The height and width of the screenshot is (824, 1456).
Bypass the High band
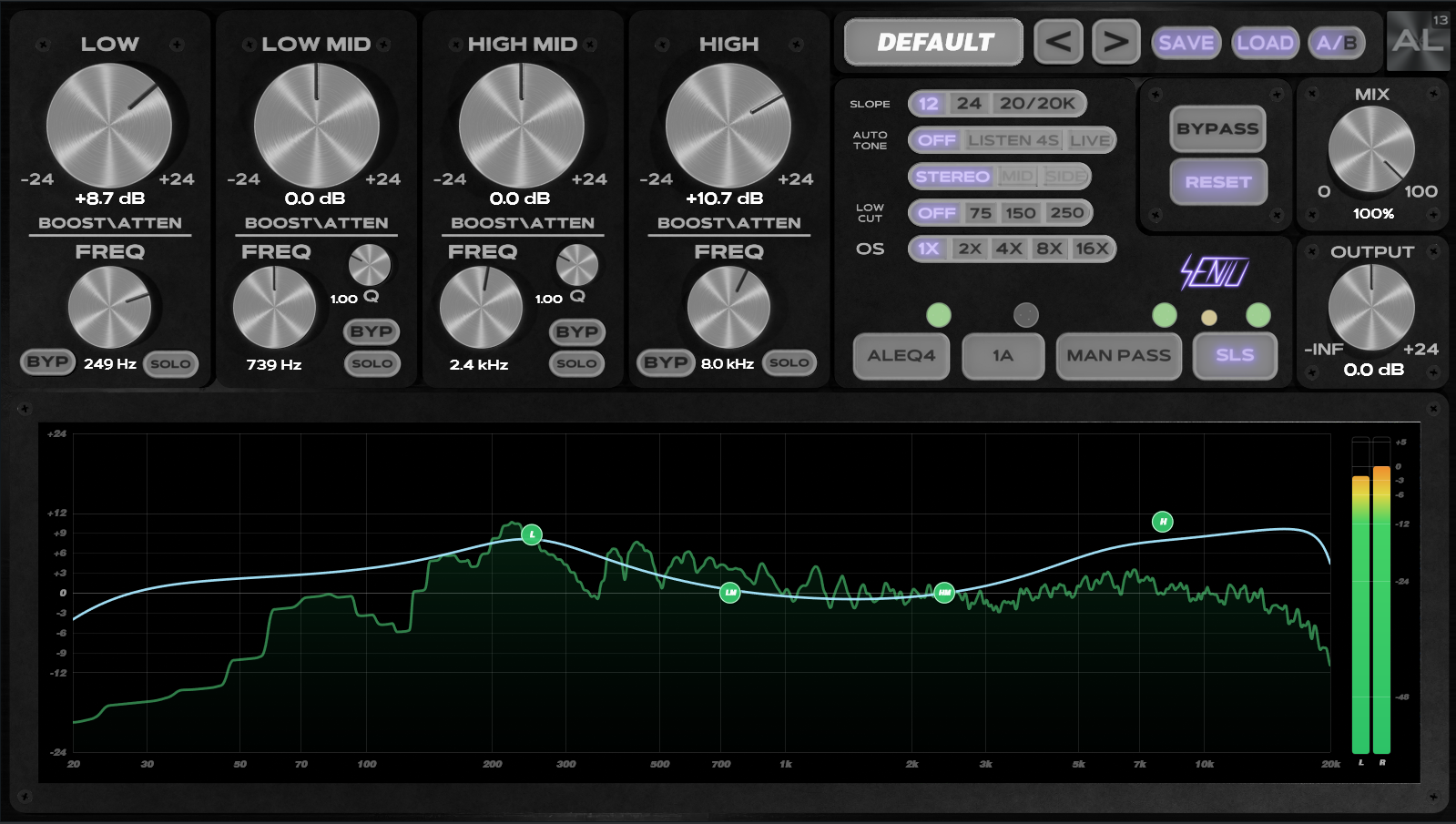[666, 362]
